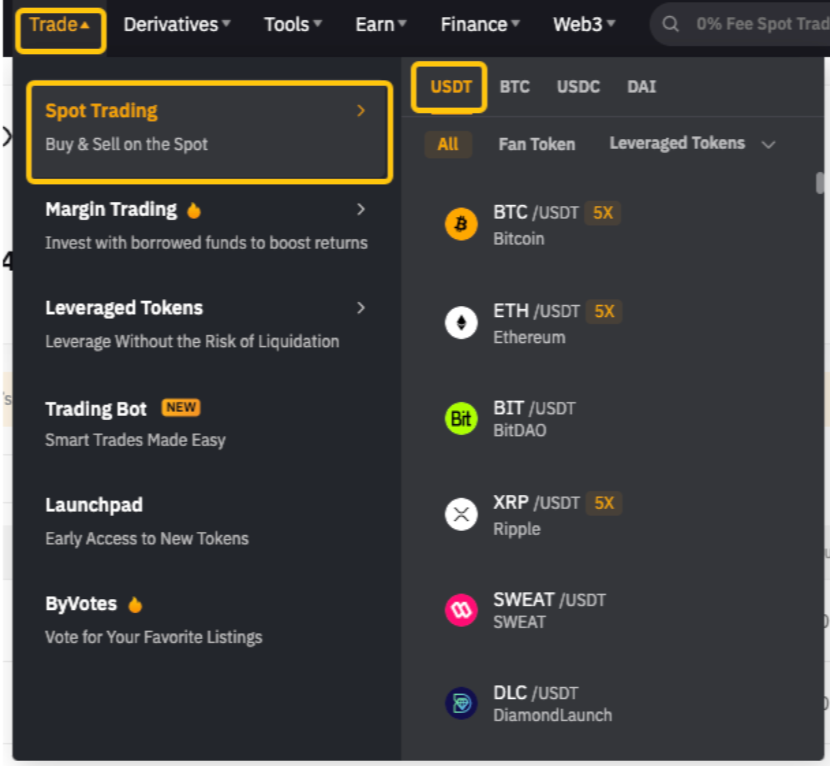Open Trading Bot menu entry
The width and height of the screenshot is (830, 766).
pyautogui.click(x=96, y=409)
